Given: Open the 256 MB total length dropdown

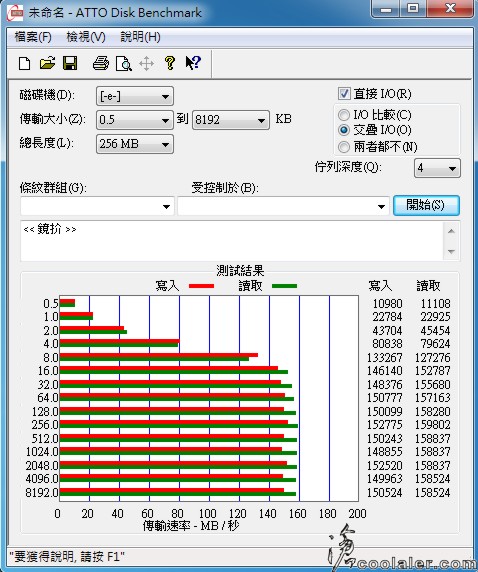Looking at the screenshot, I should click(135, 144).
